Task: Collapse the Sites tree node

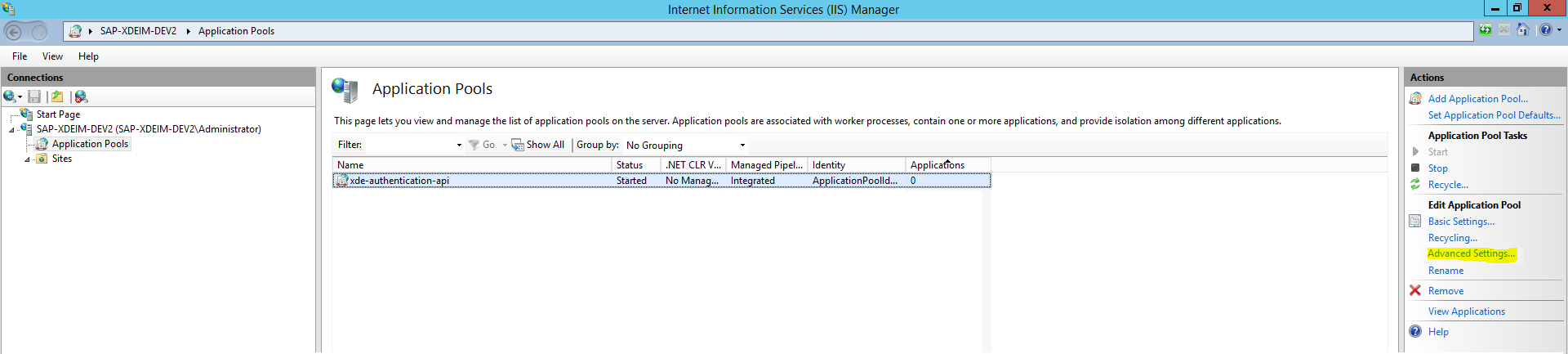Action: point(27,159)
